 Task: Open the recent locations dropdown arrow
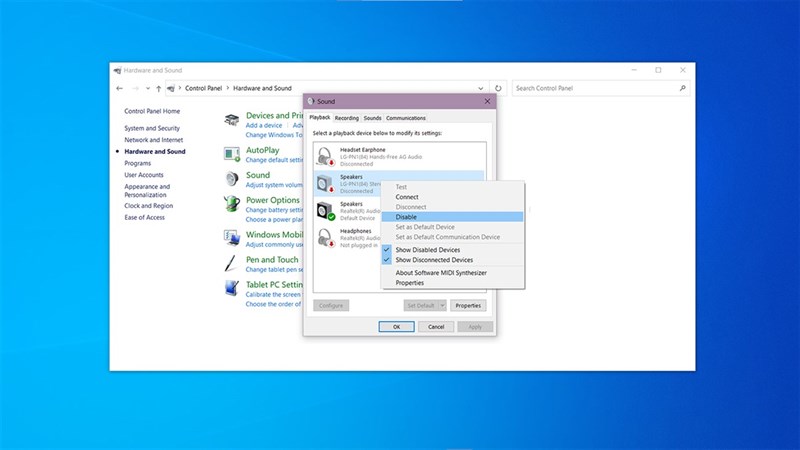pyautogui.click(x=147, y=88)
